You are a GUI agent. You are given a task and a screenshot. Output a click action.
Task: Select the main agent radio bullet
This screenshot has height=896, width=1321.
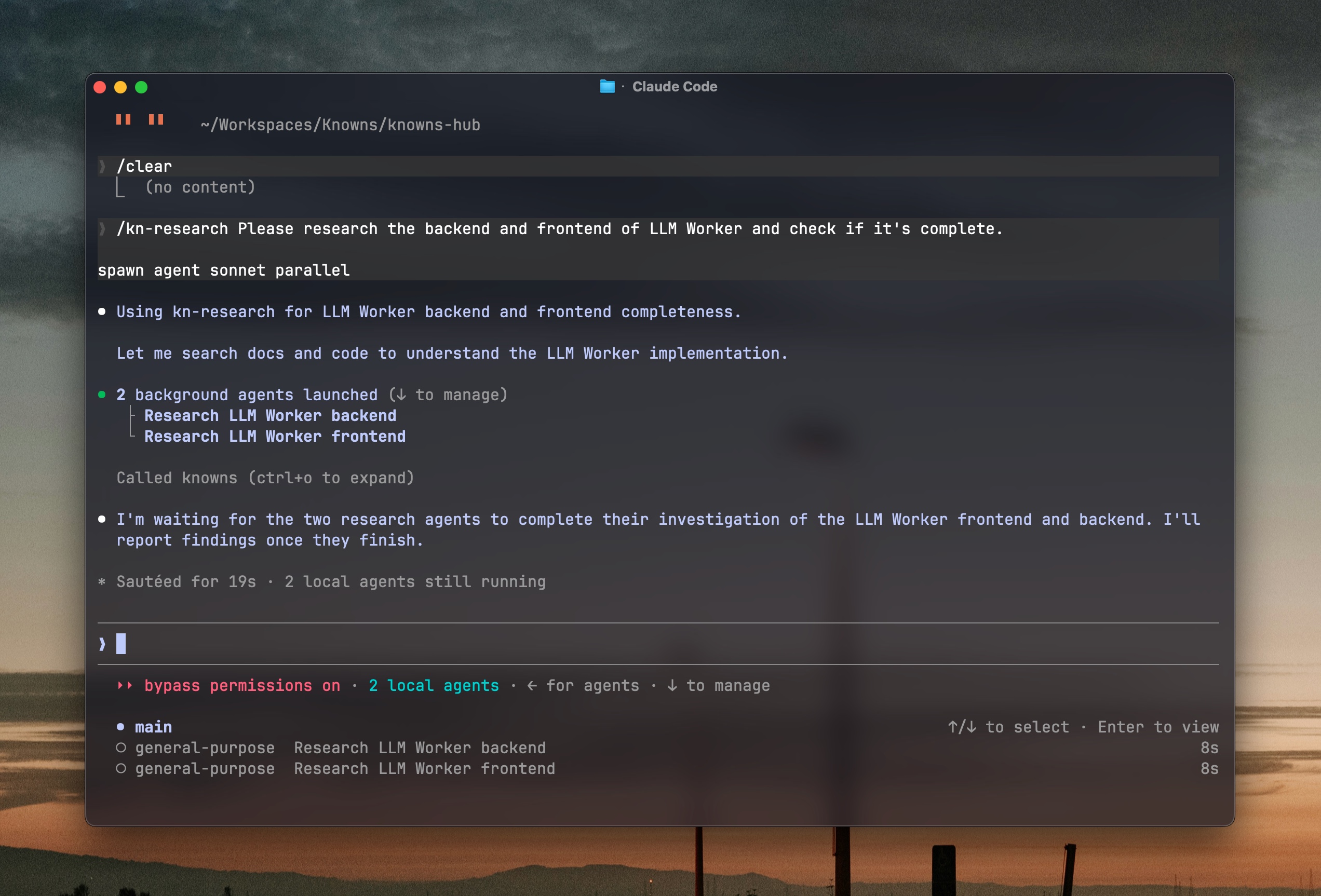120,727
